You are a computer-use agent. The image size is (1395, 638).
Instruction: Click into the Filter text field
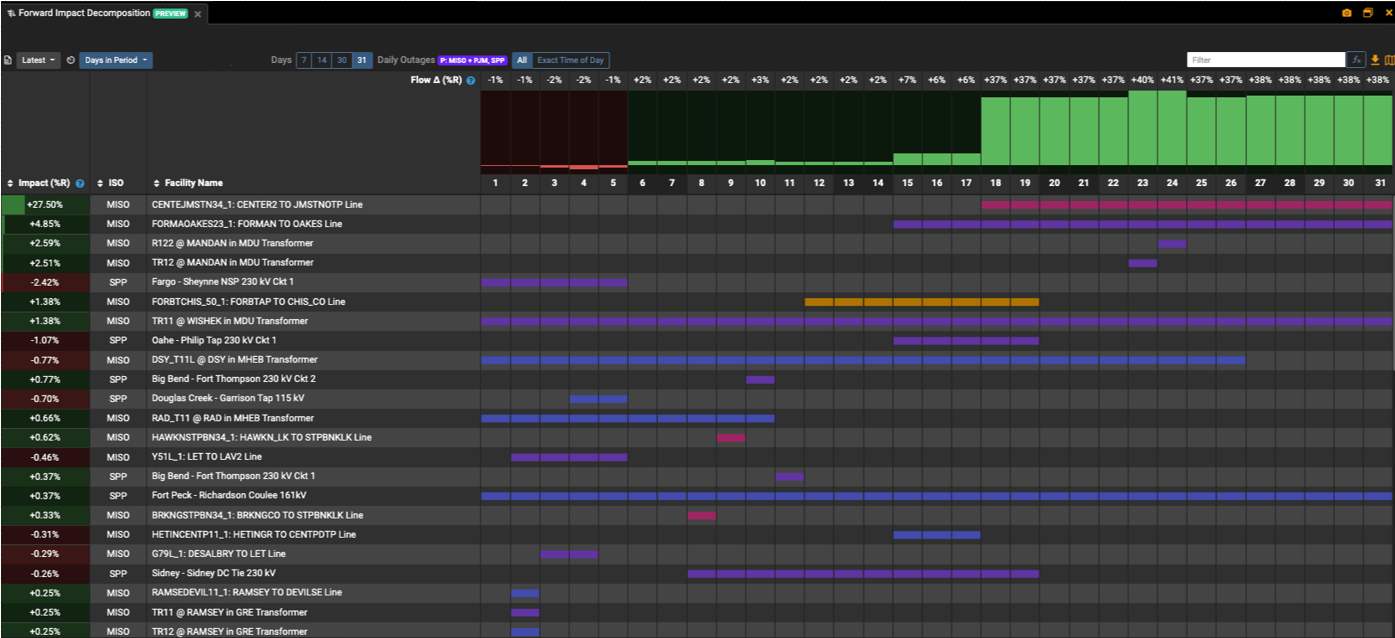click(1265, 60)
